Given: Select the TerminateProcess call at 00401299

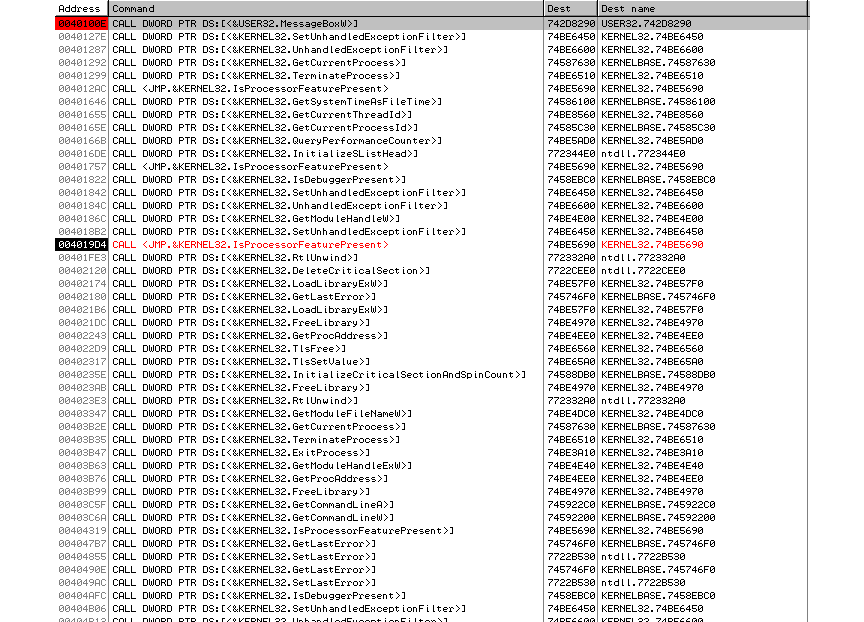Looking at the screenshot, I should pyautogui.click(x=431, y=75).
